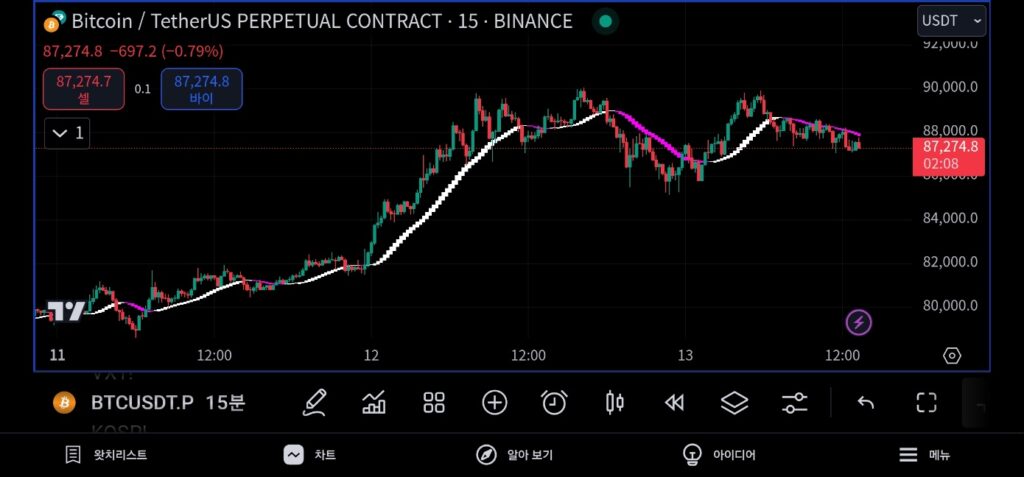Tap the date label 12 on time axis
Screen dimensions: 1024x477
(x=372, y=355)
